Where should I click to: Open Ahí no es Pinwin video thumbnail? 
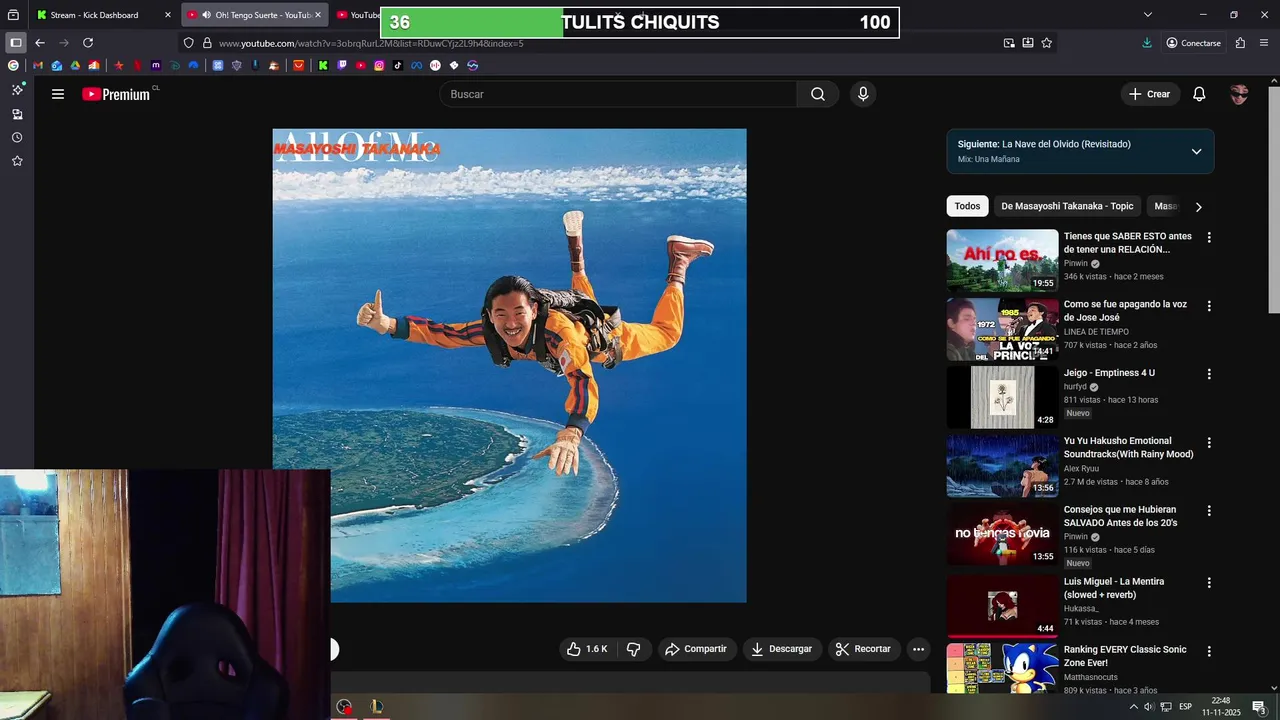point(1002,261)
